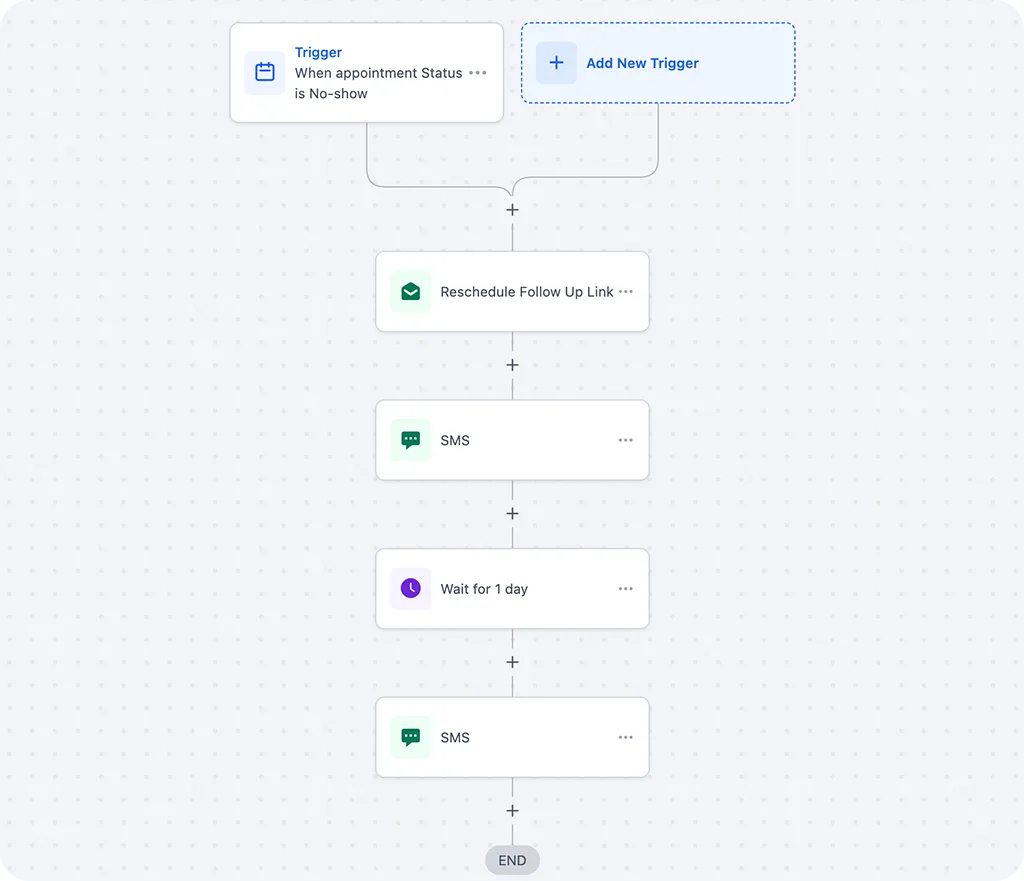Add a step above Reschedule Follow Up Link

click(512, 210)
